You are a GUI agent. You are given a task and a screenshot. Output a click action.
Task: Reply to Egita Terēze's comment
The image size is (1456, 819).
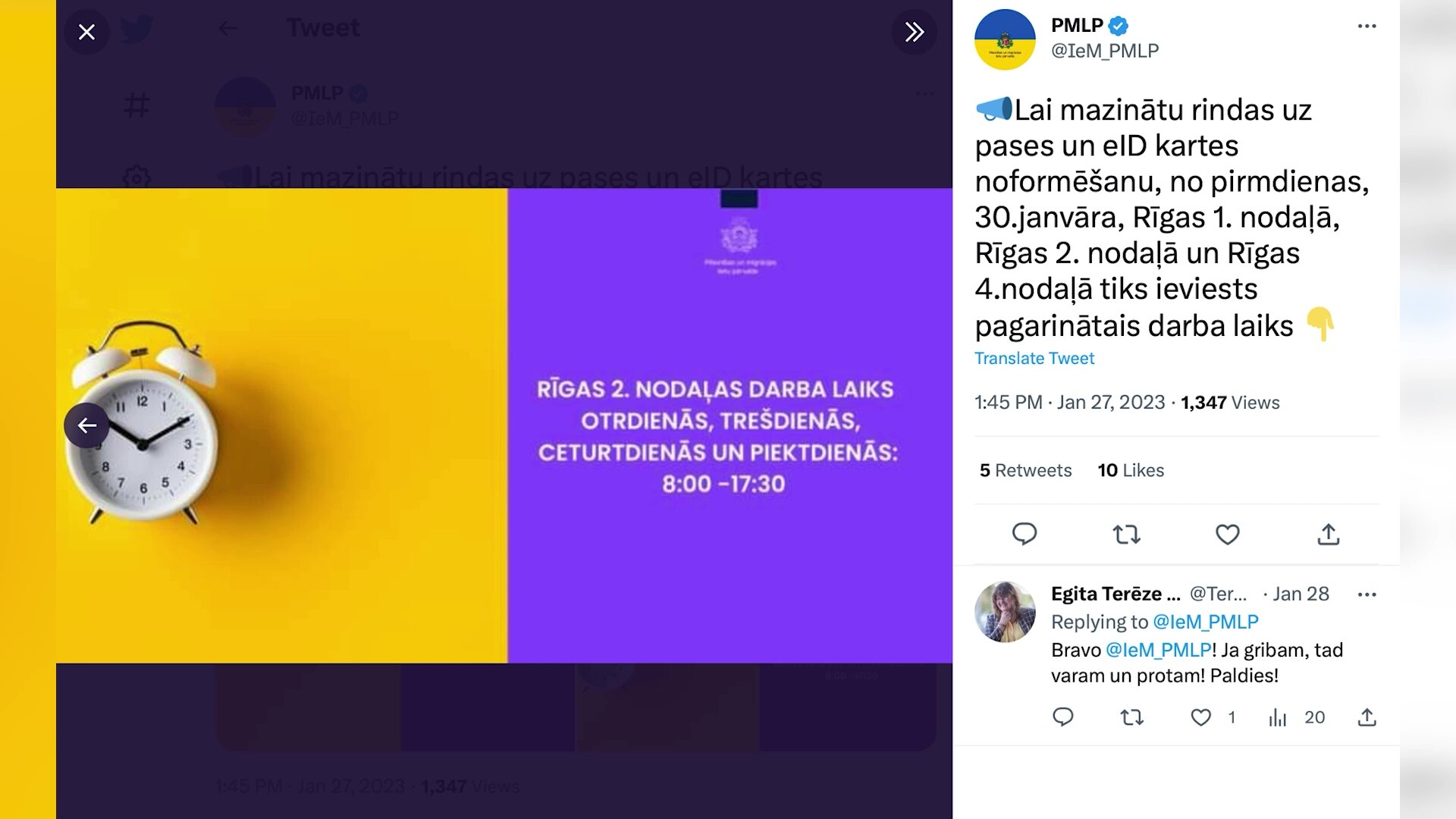pyautogui.click(x=1062, y=717)
